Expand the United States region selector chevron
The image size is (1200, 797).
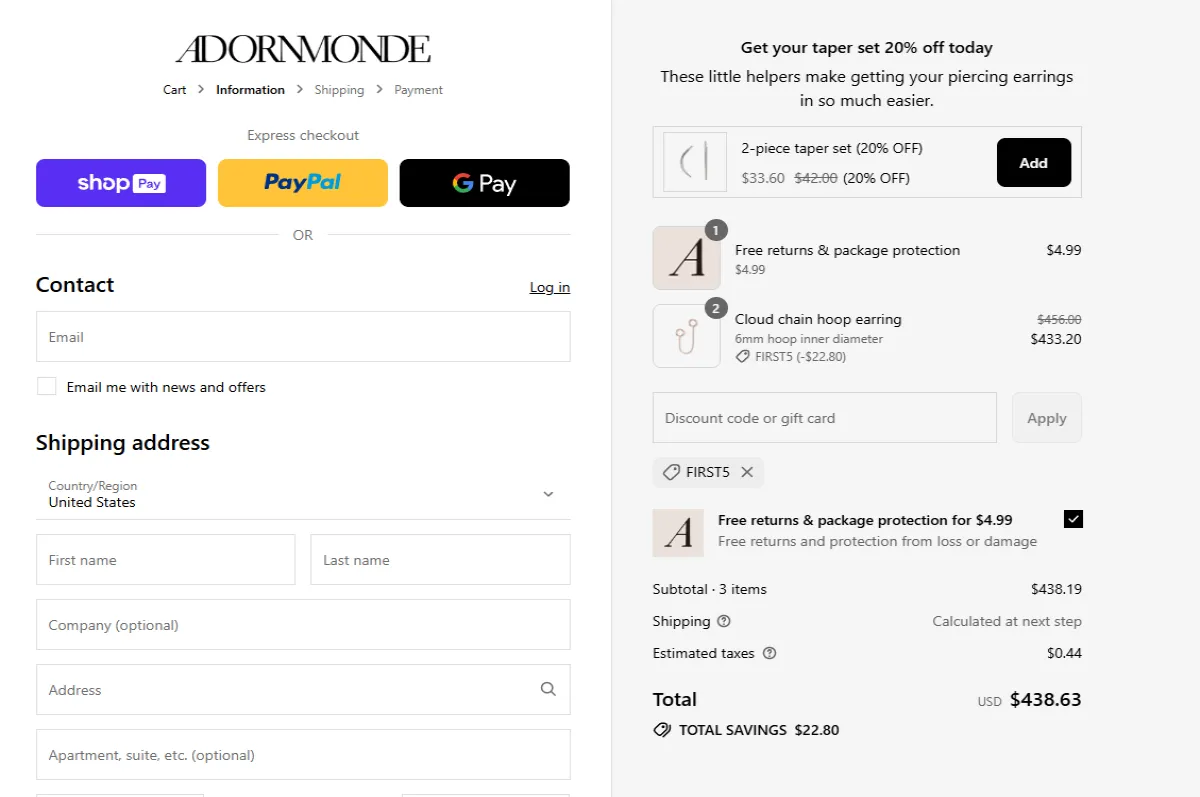(548, 494)
